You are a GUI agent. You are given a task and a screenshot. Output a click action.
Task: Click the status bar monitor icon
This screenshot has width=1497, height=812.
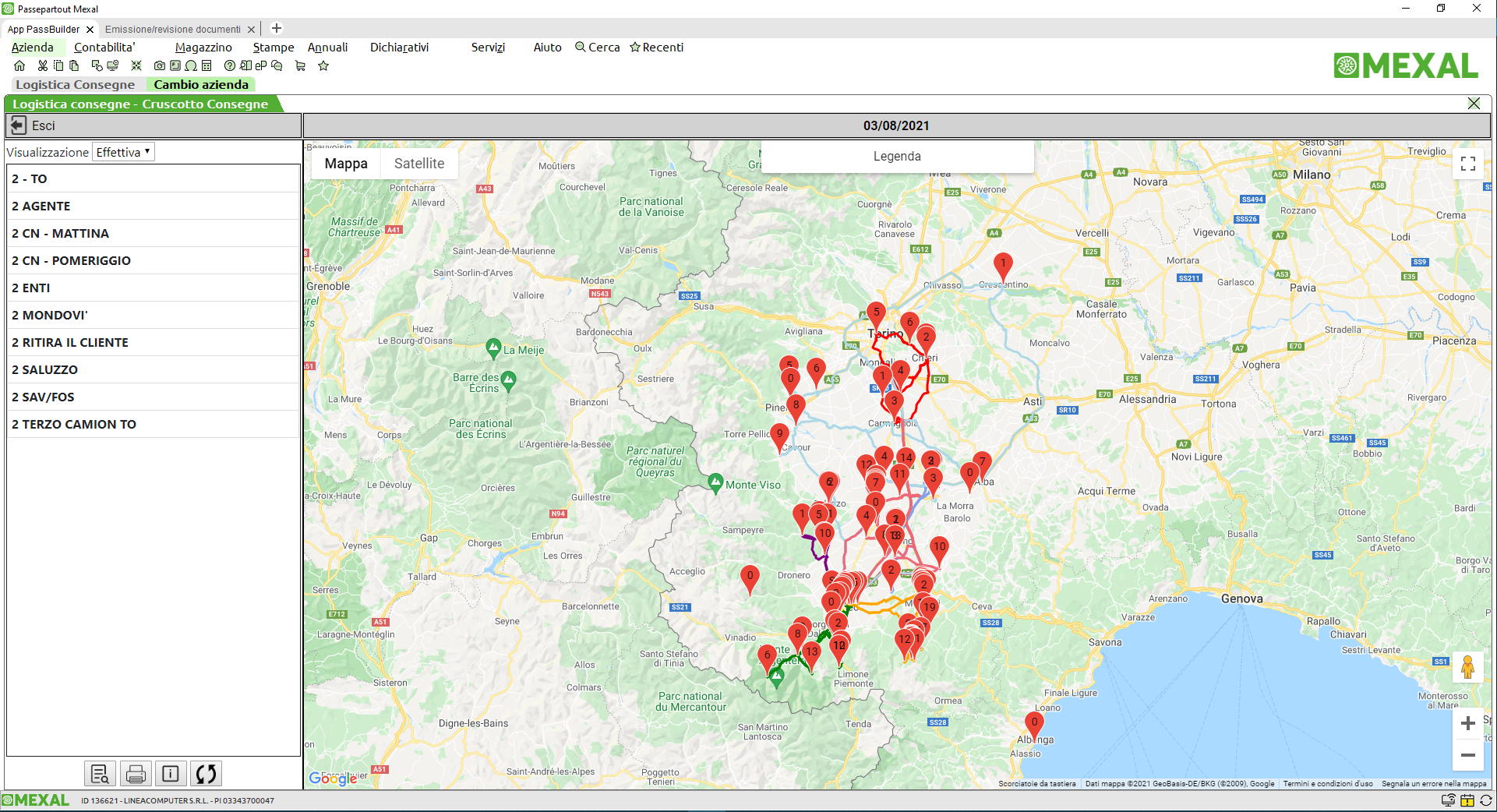1449,800
